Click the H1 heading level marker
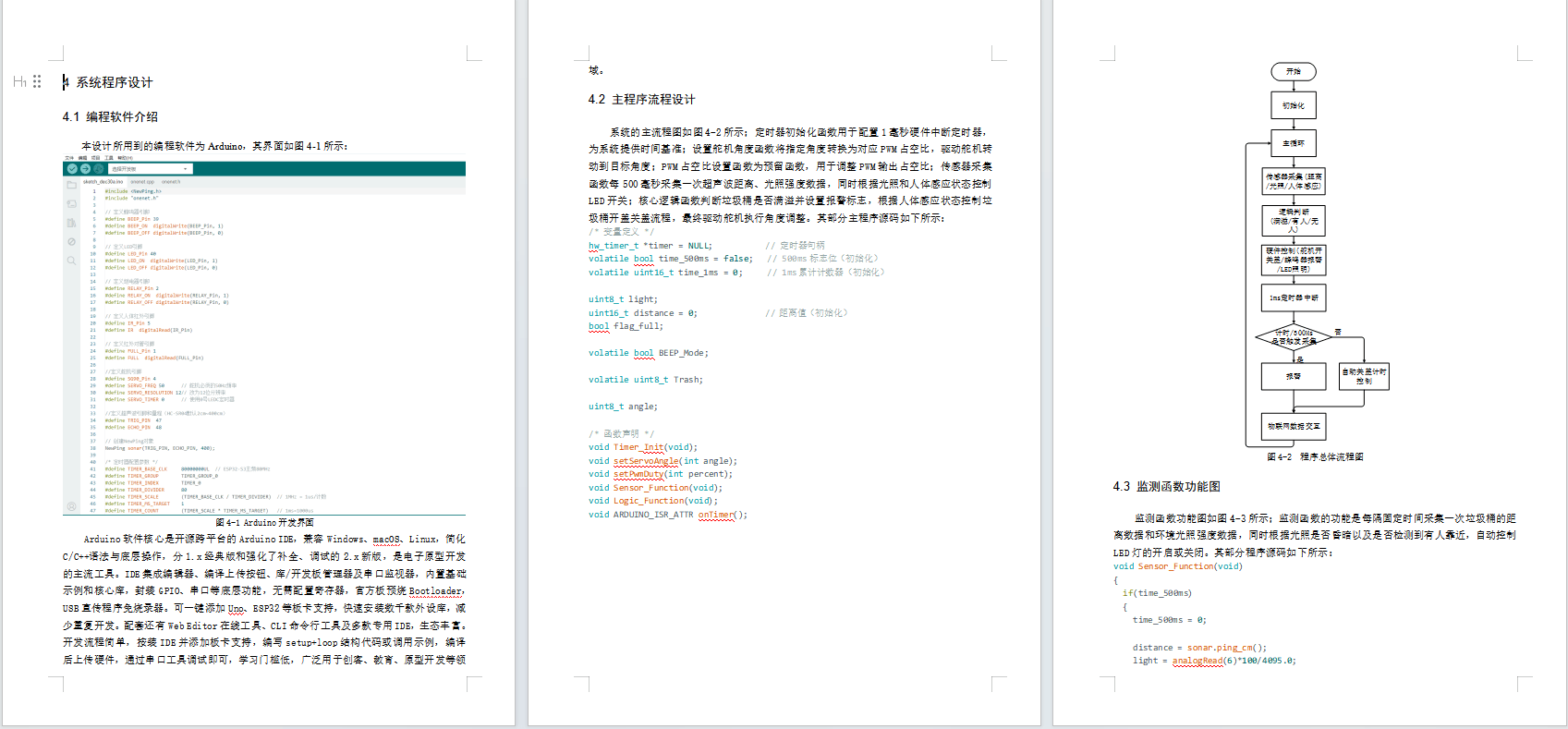 pyautogui.click(x=19, y=82)
